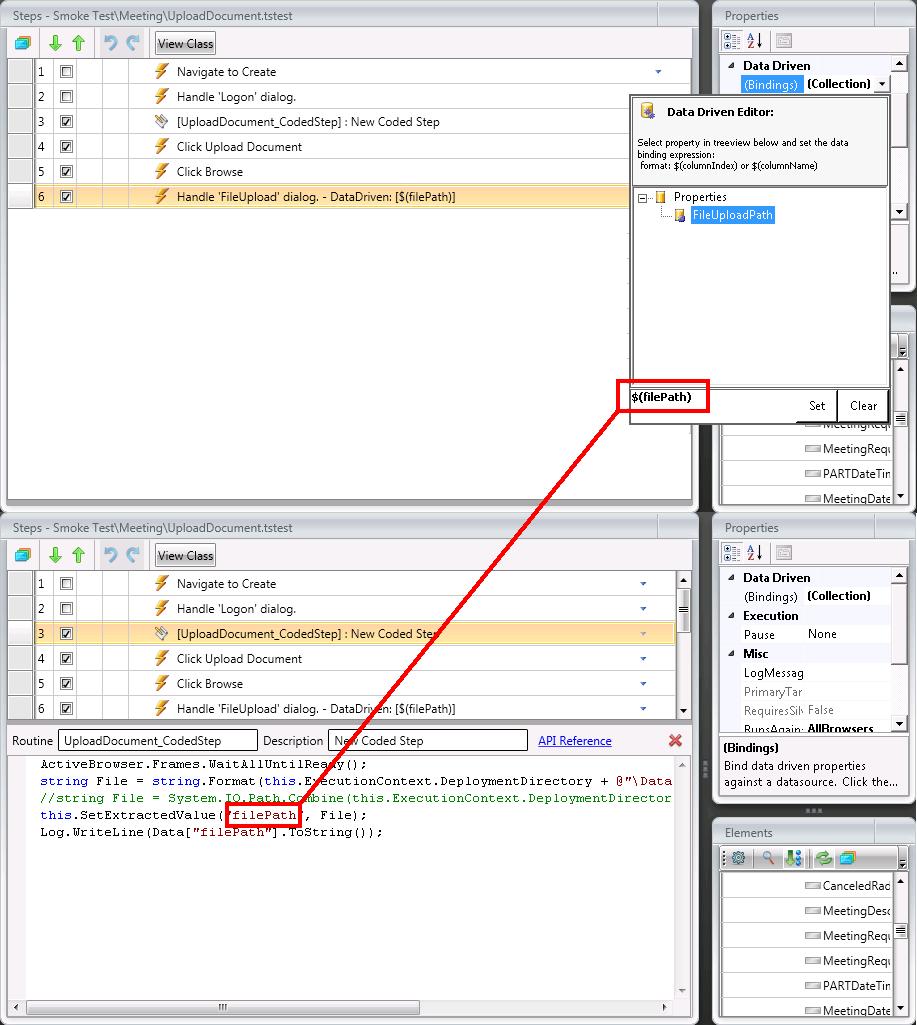The height and width of the screenshot is (1025, 917).
Task: Open Bindings Collection dropdown in upper Properties
Action: (882, 84)
